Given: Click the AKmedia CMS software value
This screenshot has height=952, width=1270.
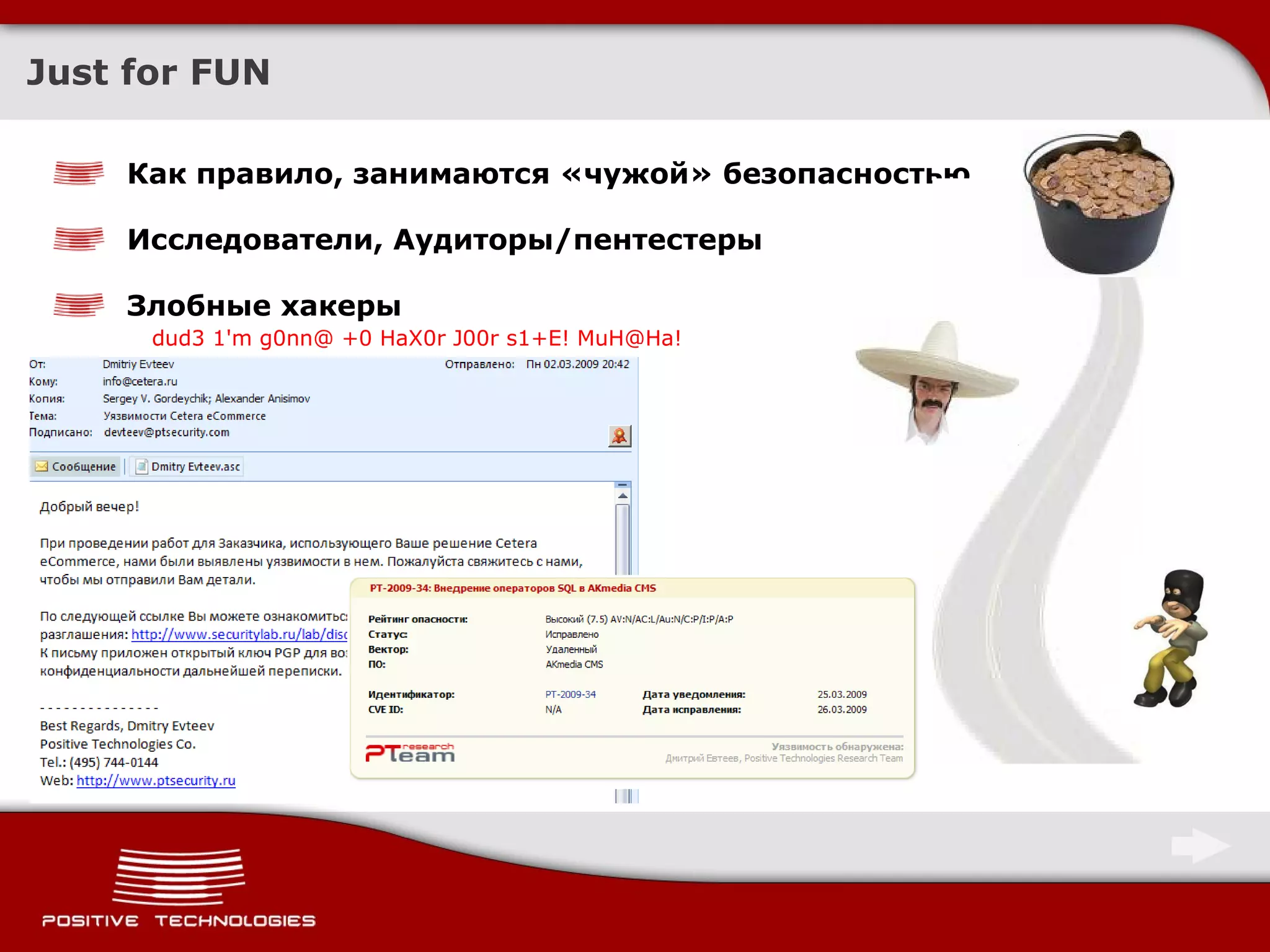Looking at the screenshot, I should point(574,664).
